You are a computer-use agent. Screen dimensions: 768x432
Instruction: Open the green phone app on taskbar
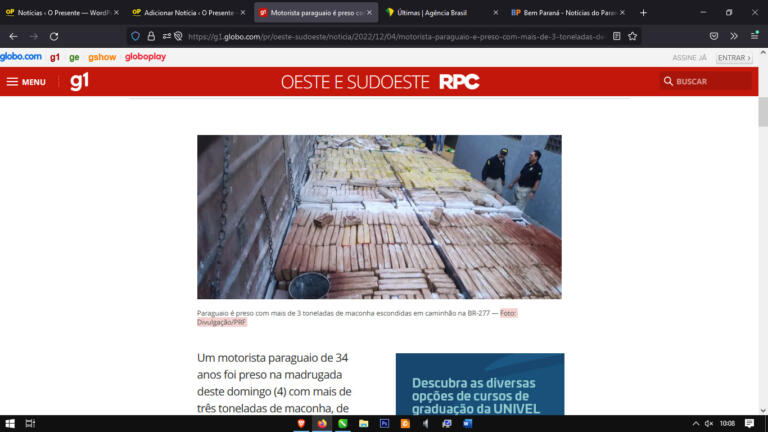342,424
